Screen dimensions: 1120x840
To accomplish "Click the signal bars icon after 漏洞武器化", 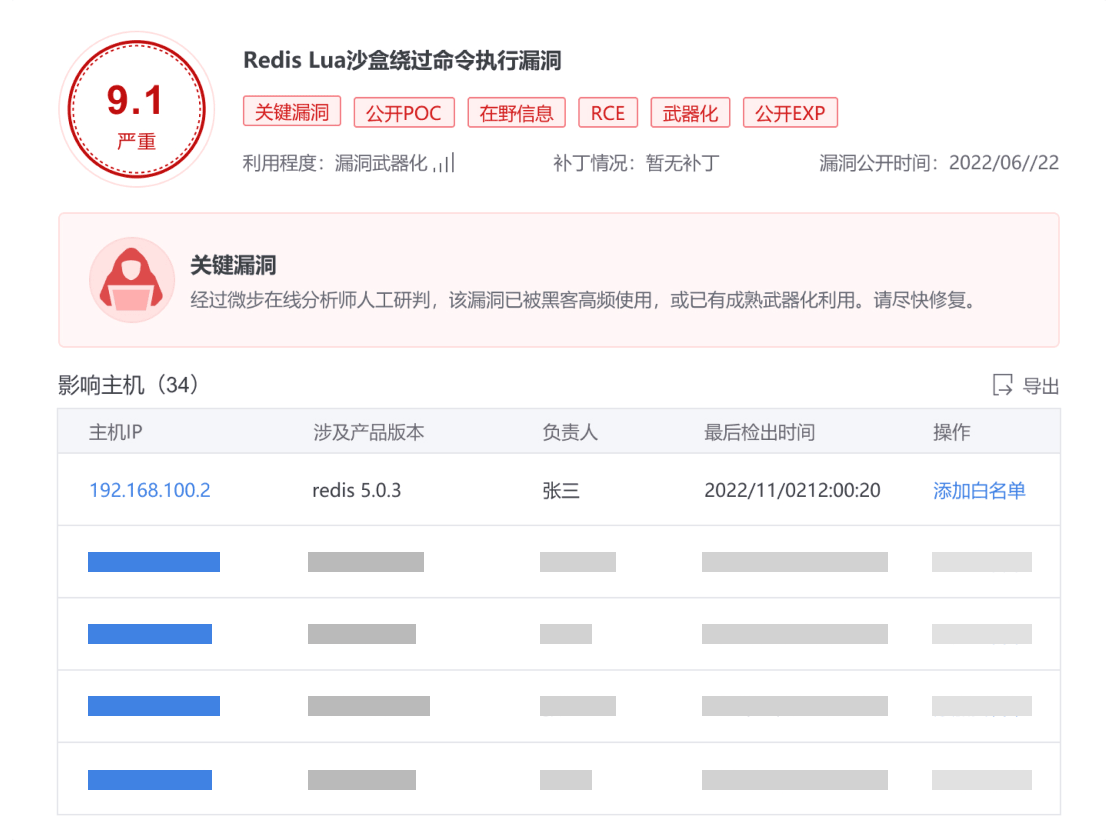I will (444, 164).
